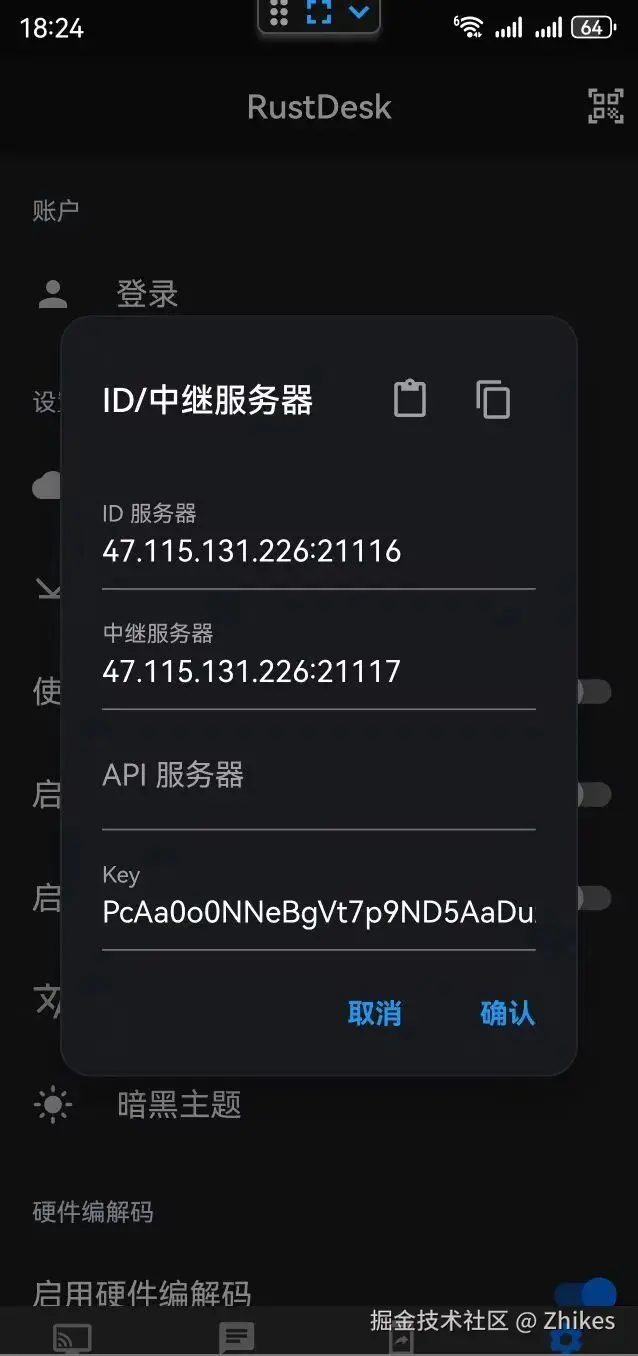Open the settings gear tab

pos(565,1340)
